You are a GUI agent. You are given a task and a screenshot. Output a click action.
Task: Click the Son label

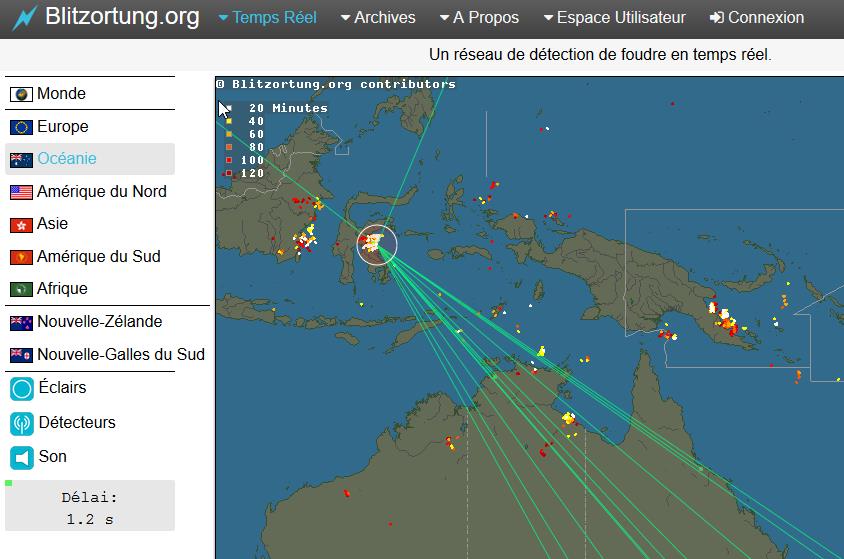(53, 456)
